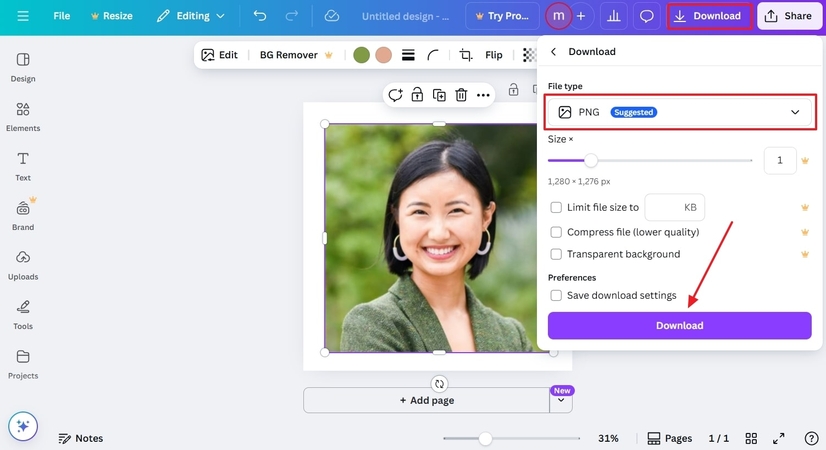Click the rotate handle below image
Image resolution: width=826 pixels, height=450 pixels.
click(439, 384)
